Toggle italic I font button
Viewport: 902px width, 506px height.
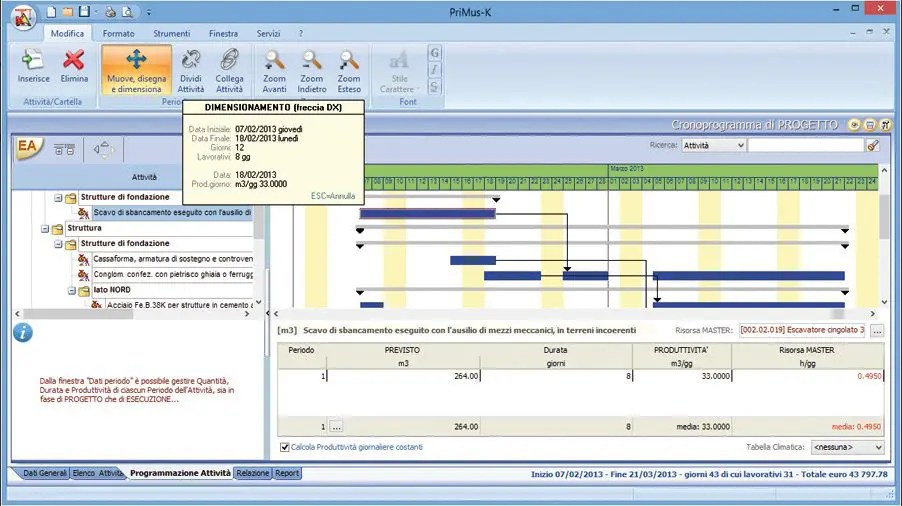click(435, 70)
